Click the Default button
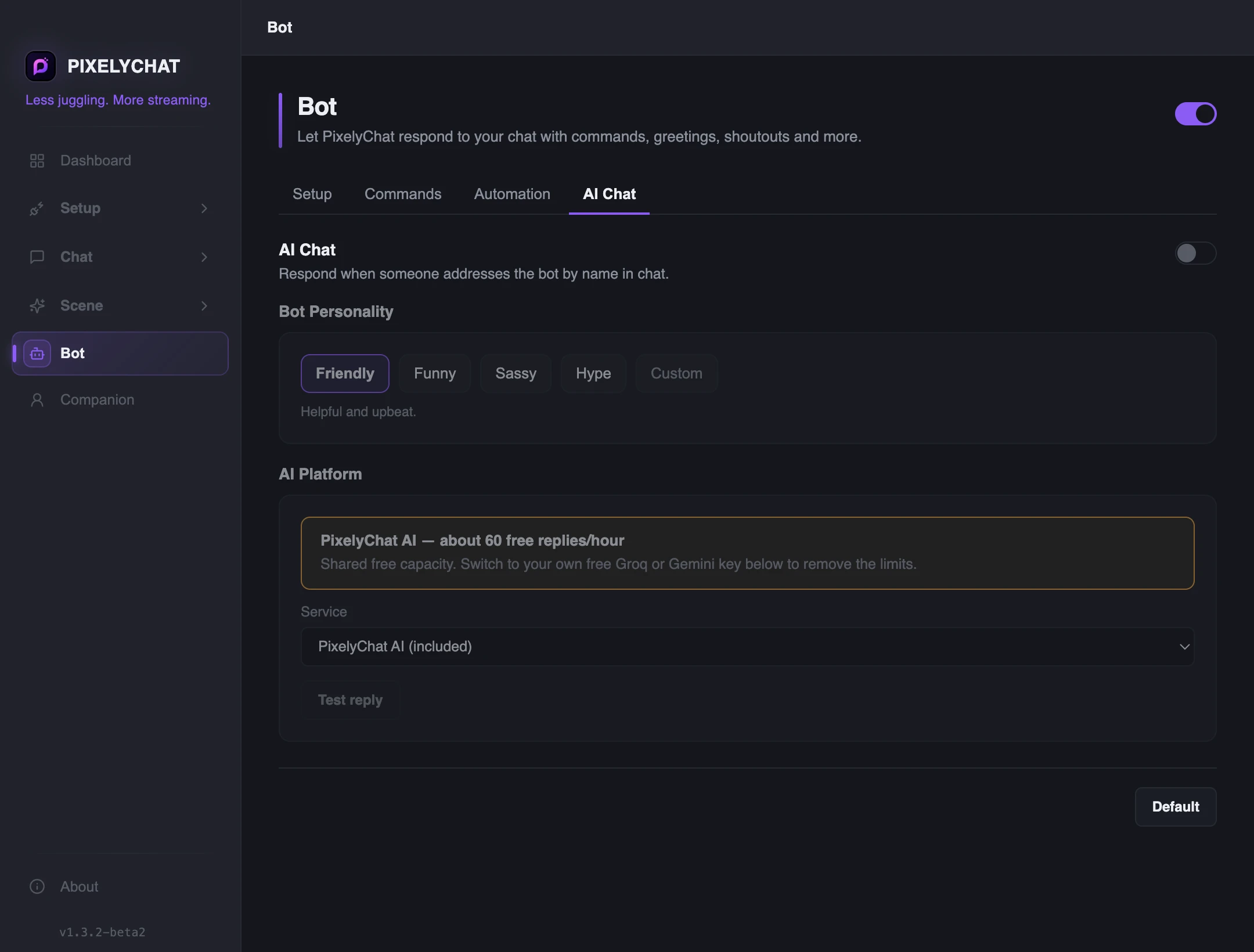Viewport: 1254px width, 952px height. tap(1176, 807)
